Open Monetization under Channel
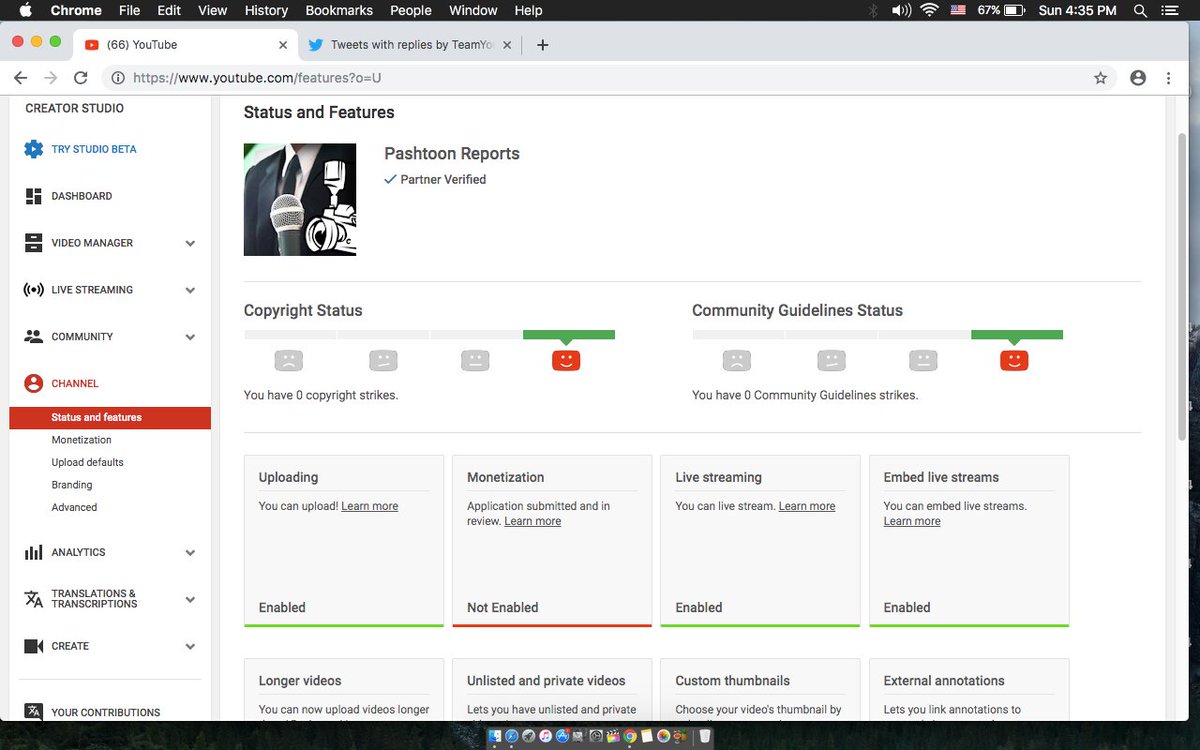The height and width of the screenshot is (750, 1200). (82, 440)
